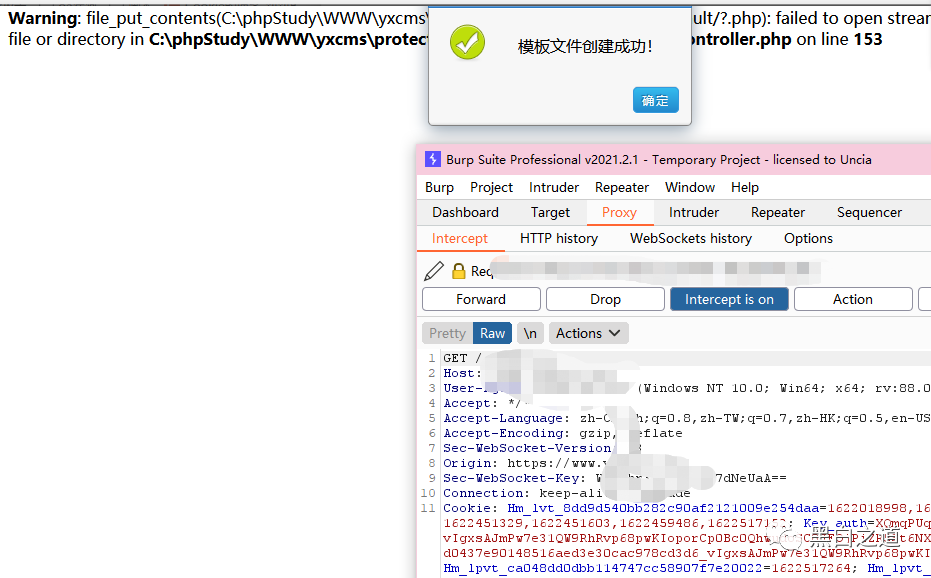This screenshot has width=931, height=578.
Task: Open the proxy Options sub-tab
Action: click(x=808, y=238)
